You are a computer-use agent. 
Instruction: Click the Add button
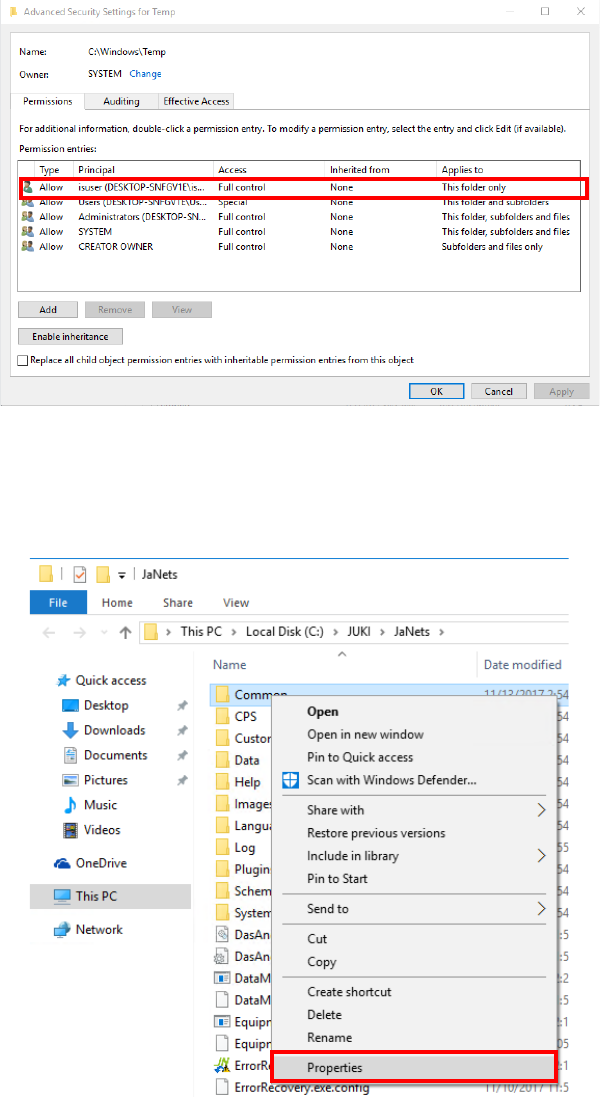pyautogui.click(x=48, y=309)
